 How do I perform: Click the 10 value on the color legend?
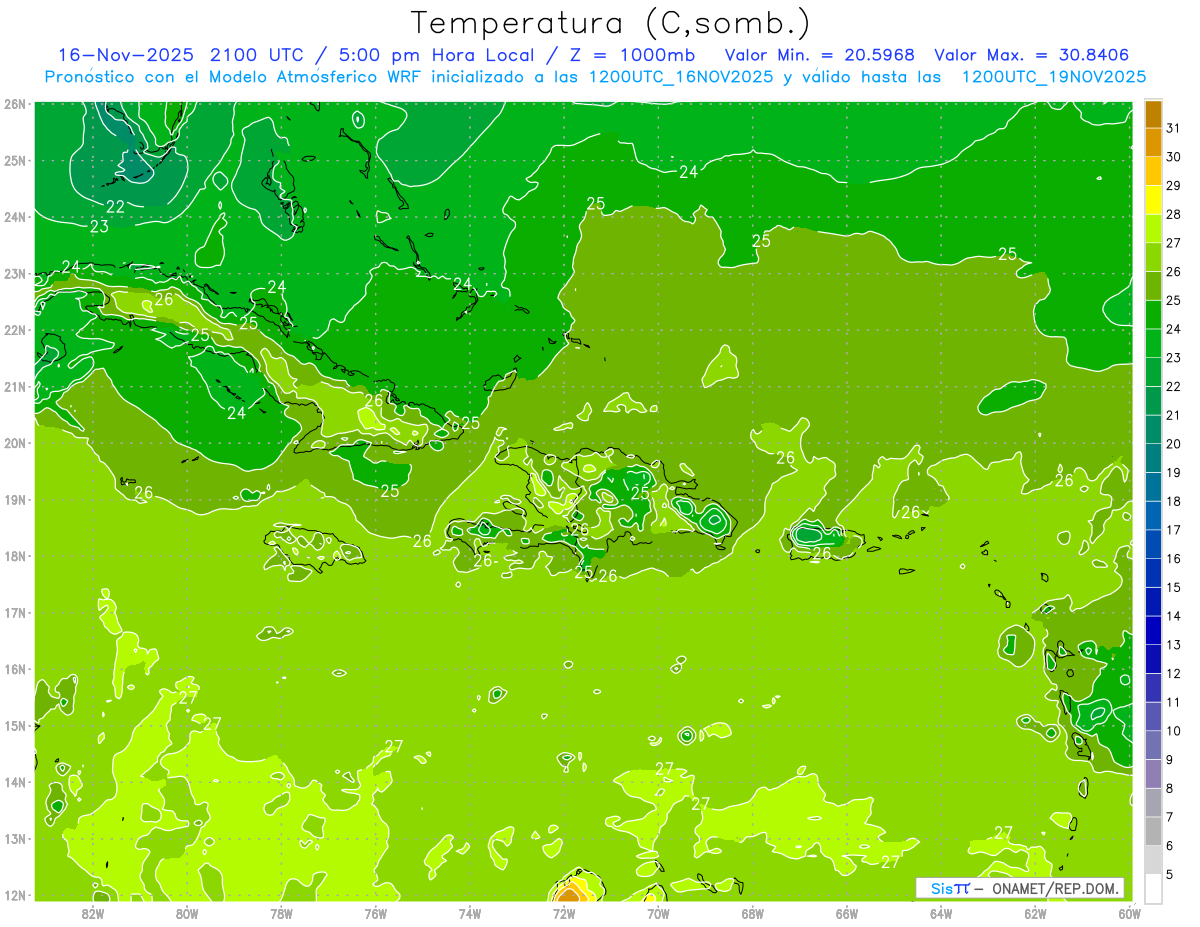[x=1172, y=731]
